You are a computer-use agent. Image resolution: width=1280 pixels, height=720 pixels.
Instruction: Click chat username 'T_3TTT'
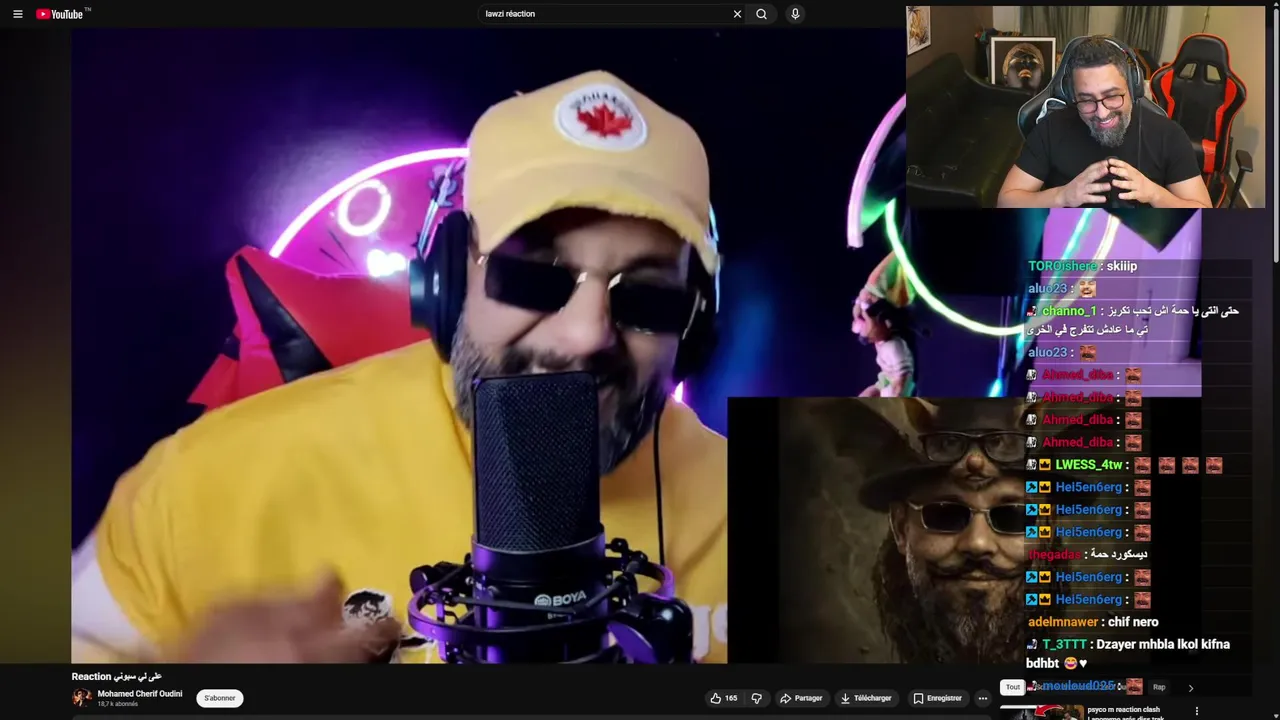tap(1064, 644)
